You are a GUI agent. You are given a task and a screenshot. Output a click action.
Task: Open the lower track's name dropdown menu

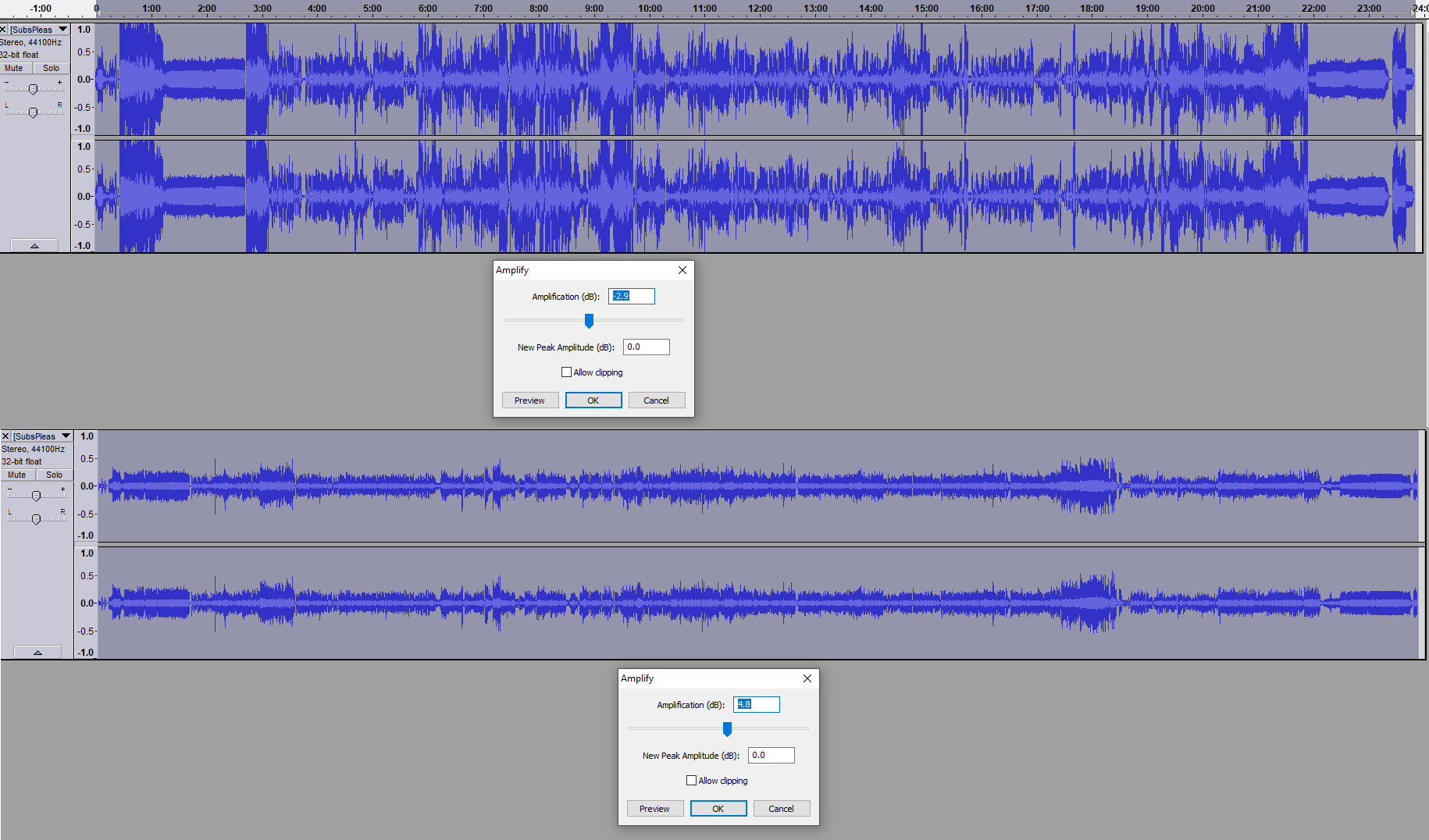click(x=41, y=436)
